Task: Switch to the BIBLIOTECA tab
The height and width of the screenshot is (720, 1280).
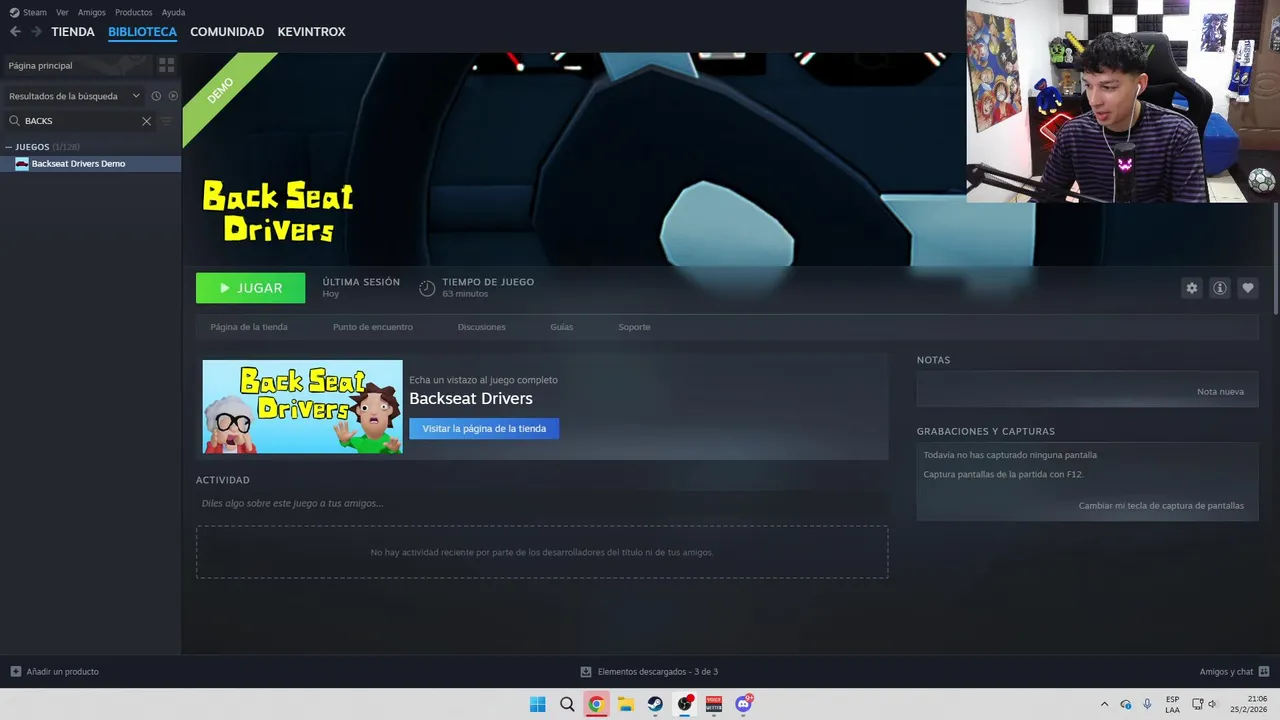Action: click(142, 32)
